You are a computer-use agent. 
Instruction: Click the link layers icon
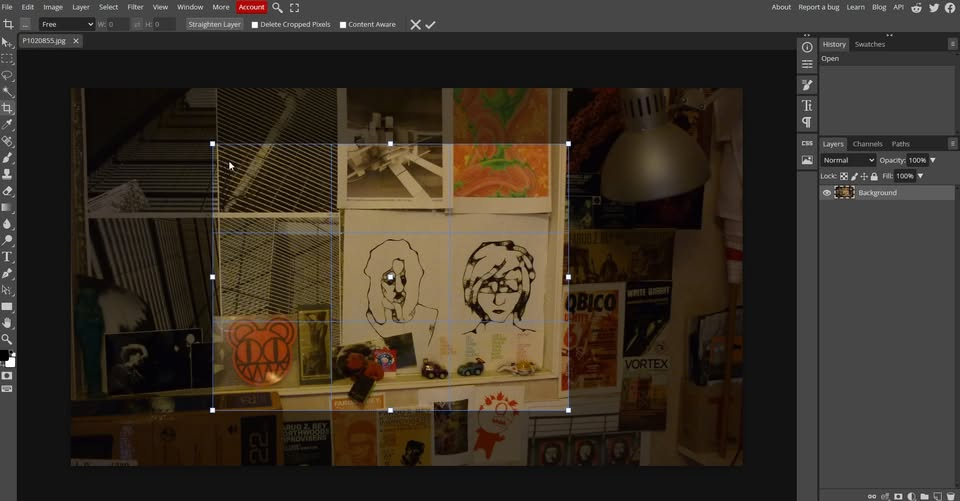tap(872, 496)
